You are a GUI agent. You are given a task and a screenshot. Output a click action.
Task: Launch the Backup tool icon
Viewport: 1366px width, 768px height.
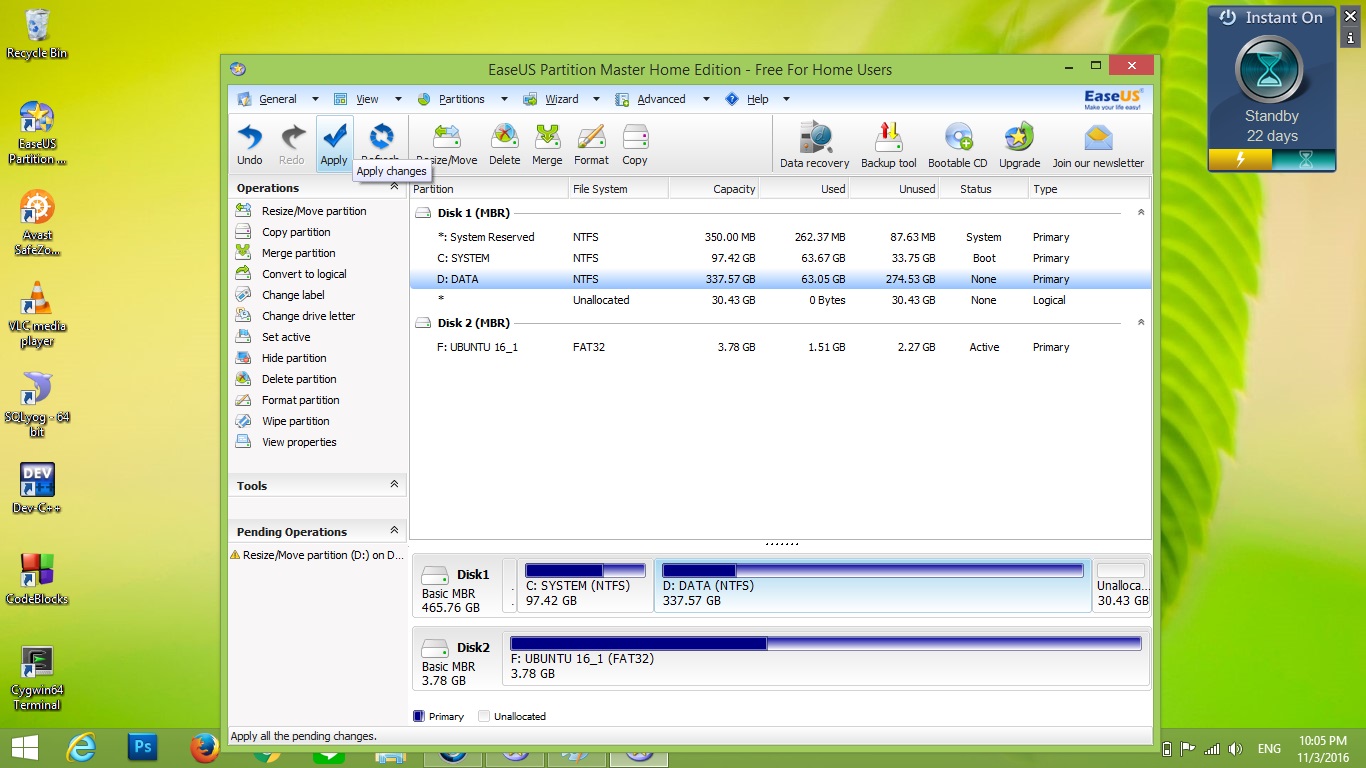pos(887,140)
